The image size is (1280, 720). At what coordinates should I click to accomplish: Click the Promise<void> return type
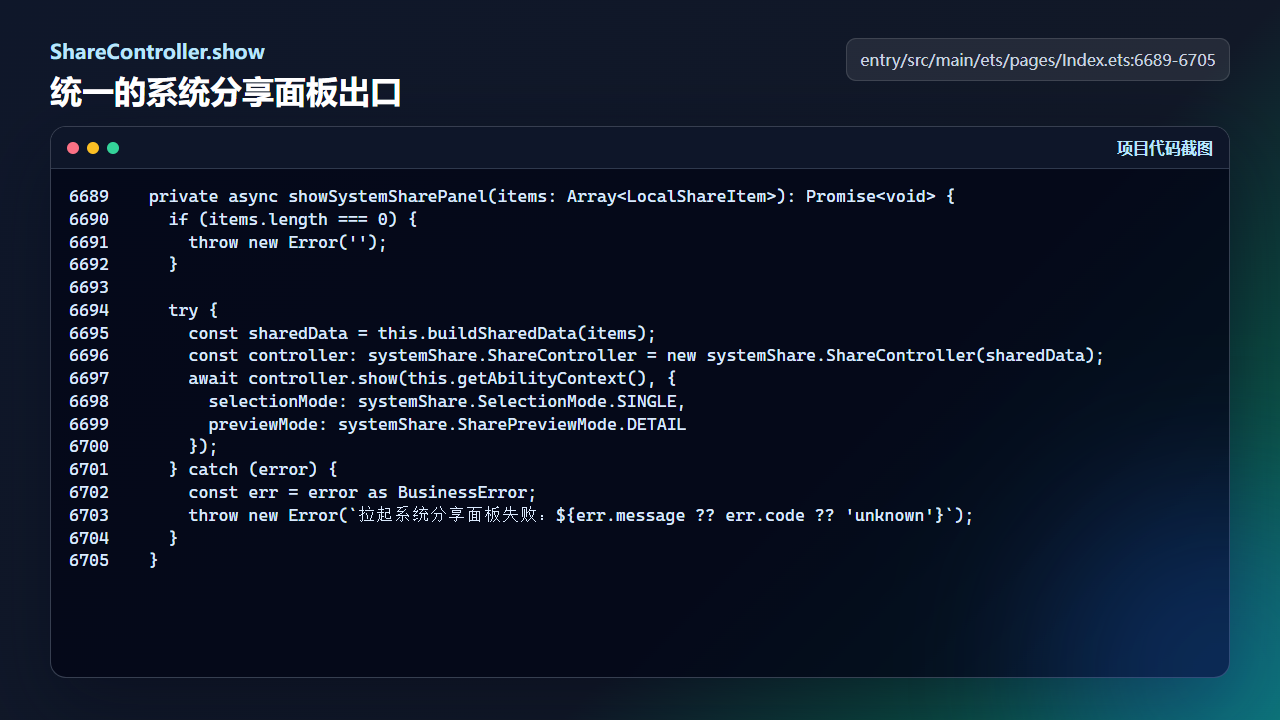pyautogui.click(x=871, y=196)
